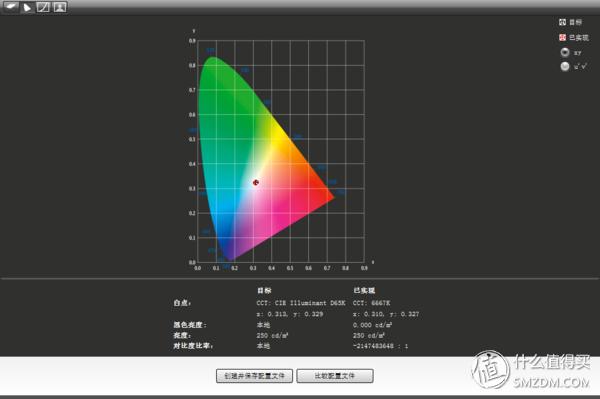Viewport: 600px width, 399px height.
Task: Select the achieved 'CCT: 6667K' value
Action: (371, 303)
